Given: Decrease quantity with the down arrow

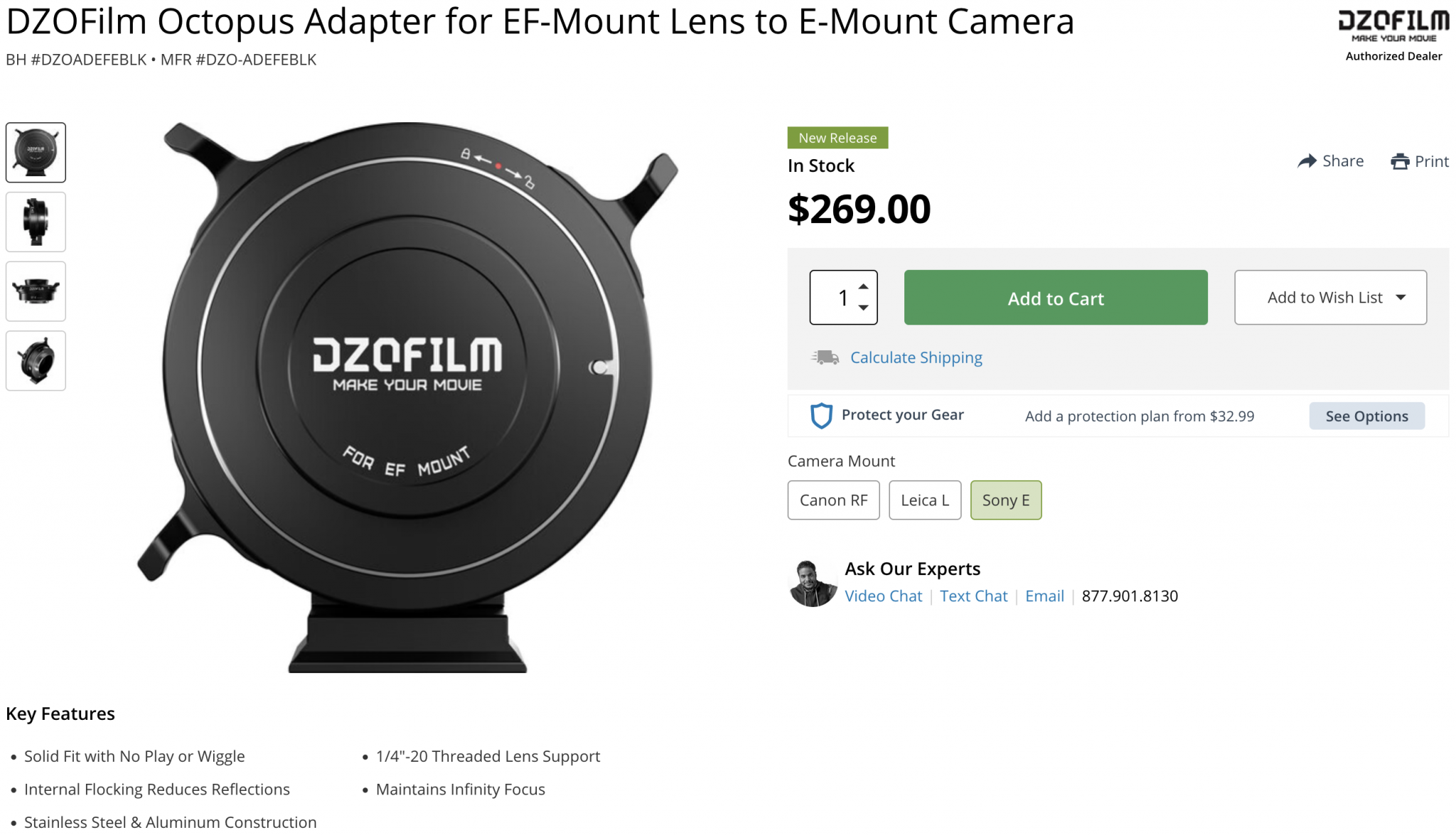Looking at the screenshot, I should point(862,308).
